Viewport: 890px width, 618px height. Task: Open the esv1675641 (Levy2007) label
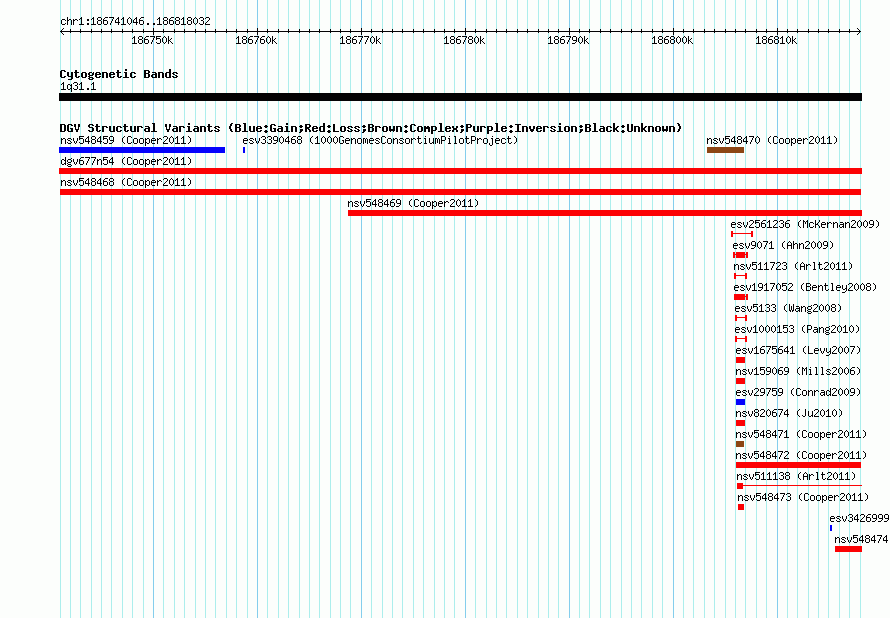(x=798, y=350)
